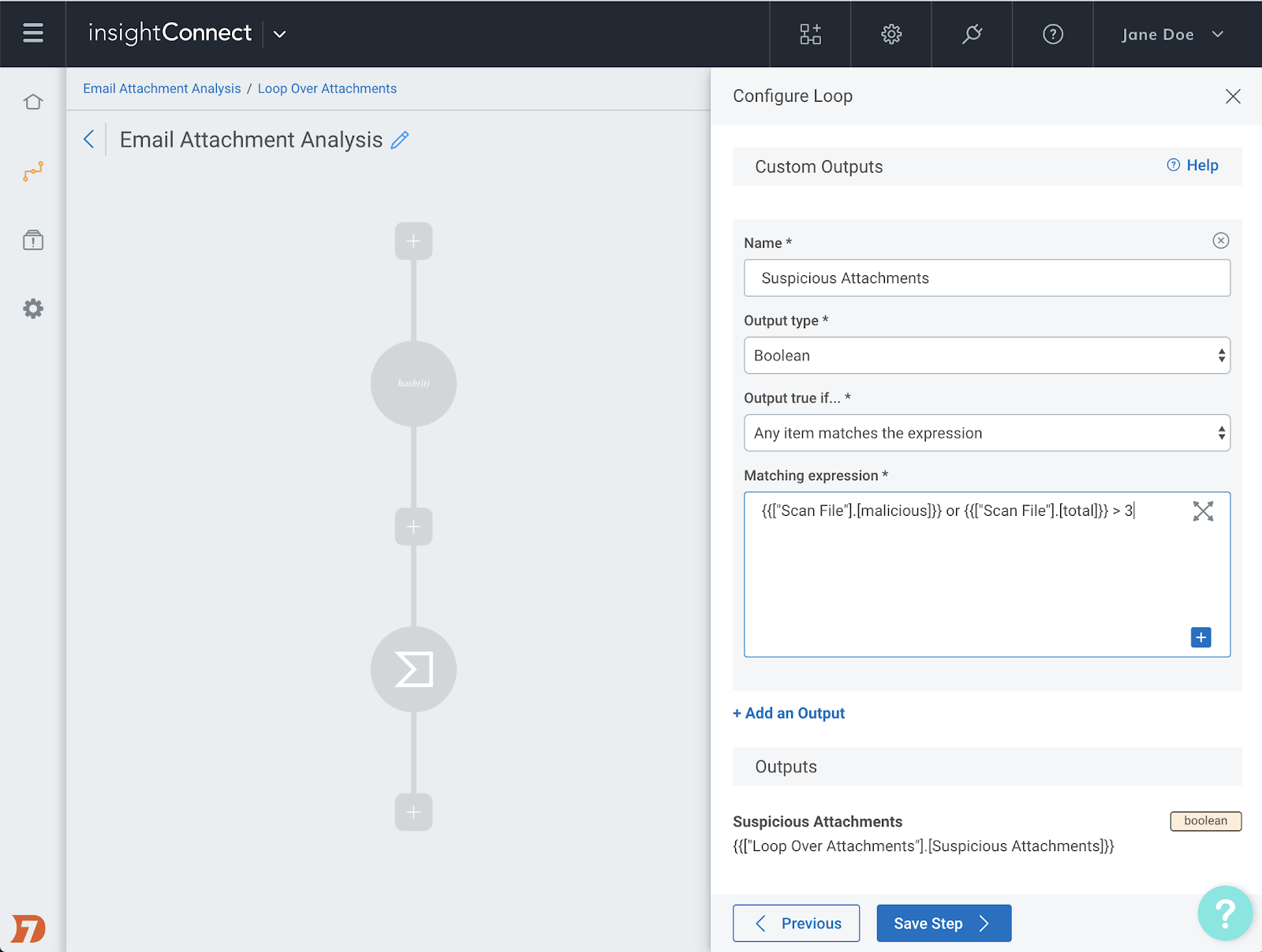Click Email Attachment Analysis breadcrumb link
Viewport: 1262px width, 952px height.
click(x=162, y=88)
